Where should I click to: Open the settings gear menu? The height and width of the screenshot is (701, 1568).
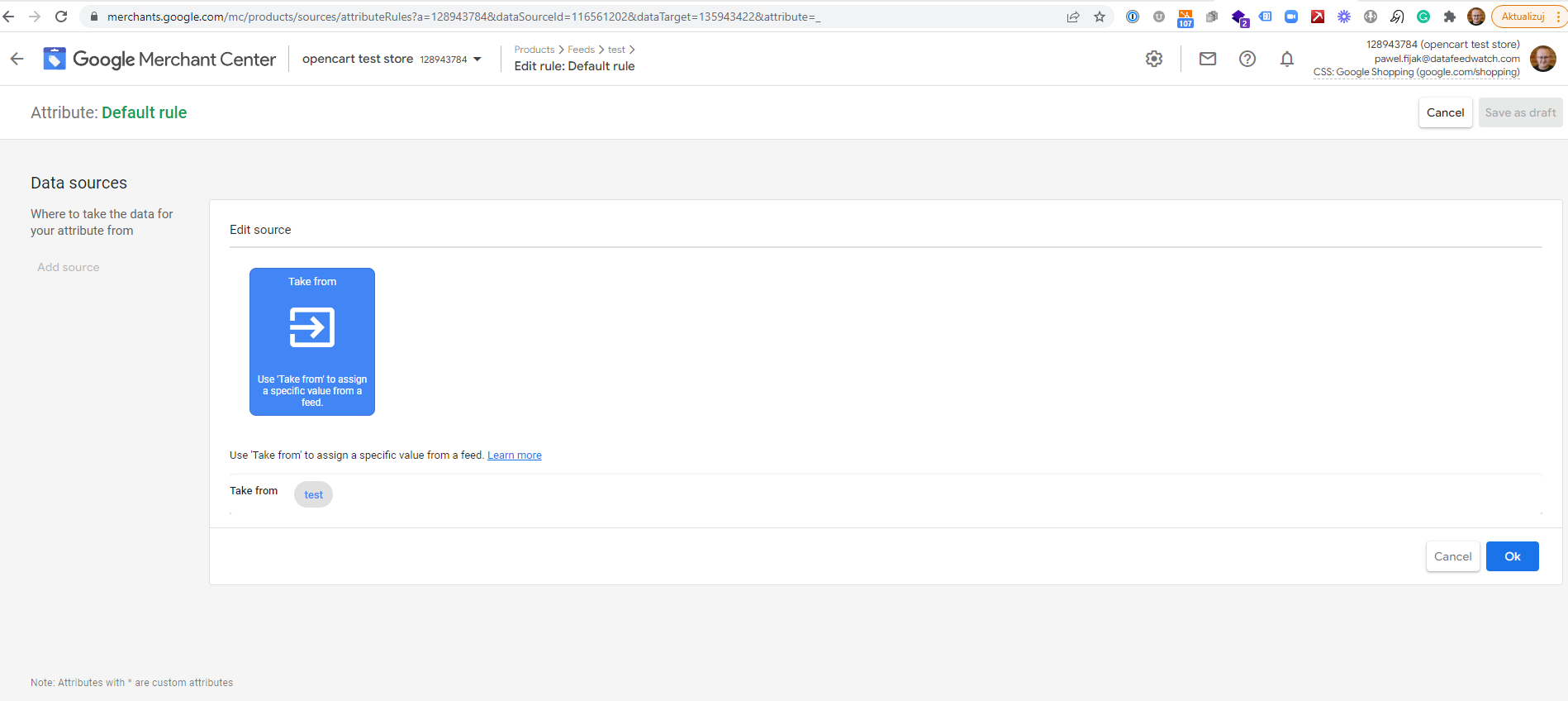click(1154, 59)
